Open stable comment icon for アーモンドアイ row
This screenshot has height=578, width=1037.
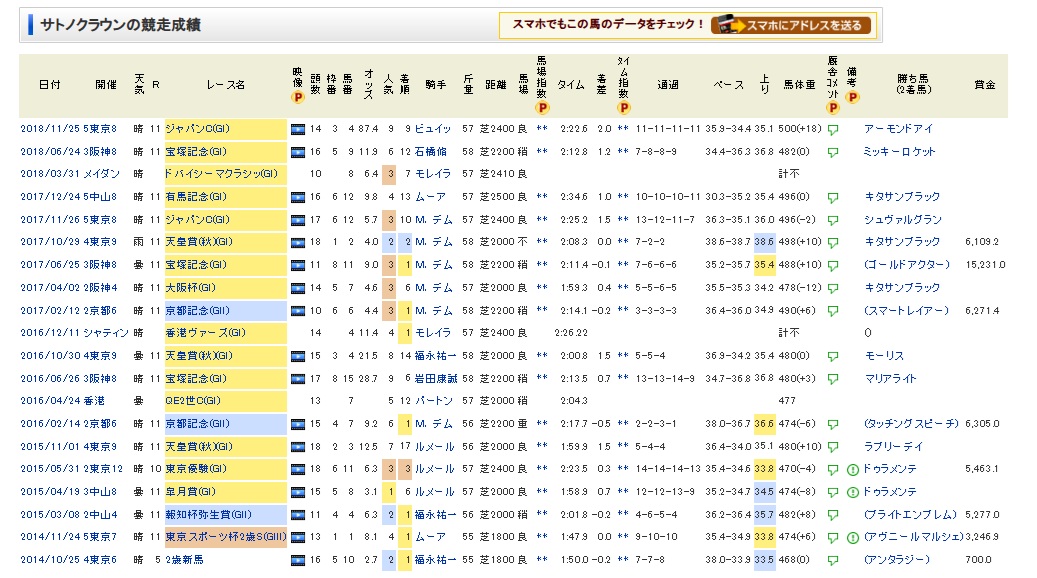click(832, 129)
